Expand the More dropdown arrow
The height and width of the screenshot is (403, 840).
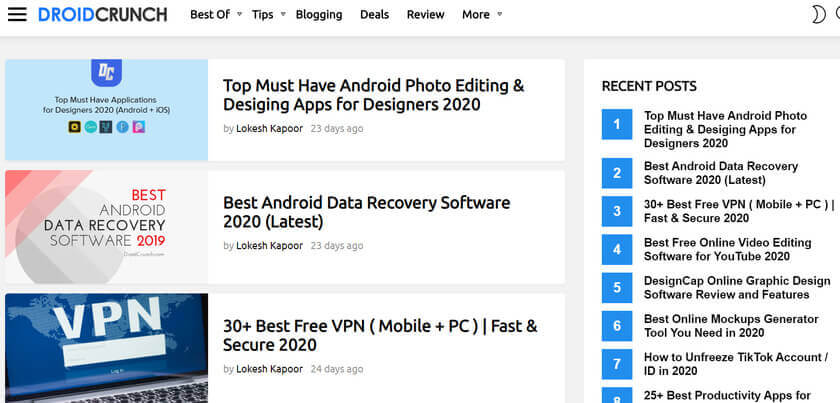499,14
